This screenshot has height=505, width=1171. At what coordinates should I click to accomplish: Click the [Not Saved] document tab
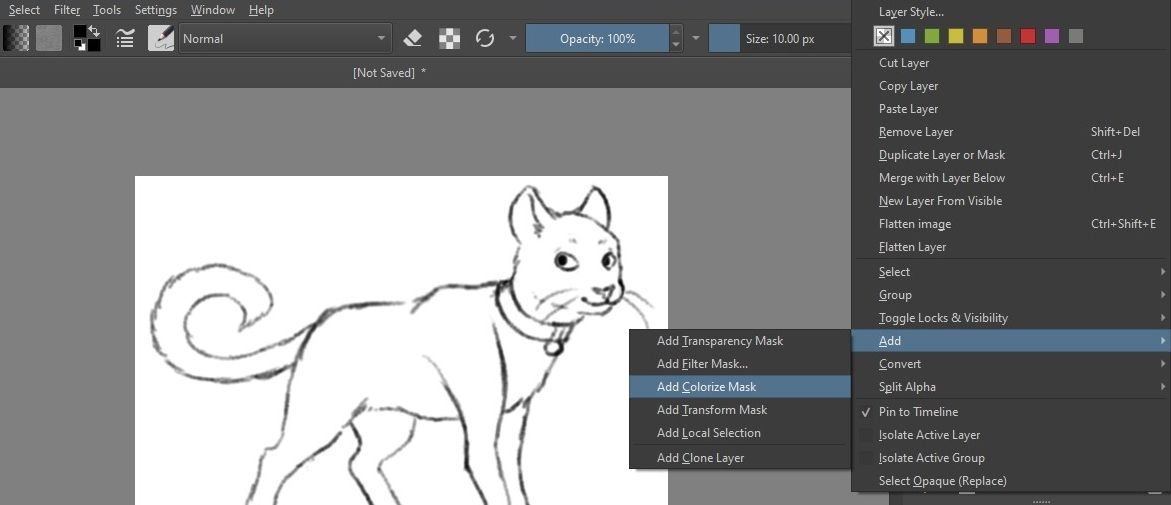389,72
